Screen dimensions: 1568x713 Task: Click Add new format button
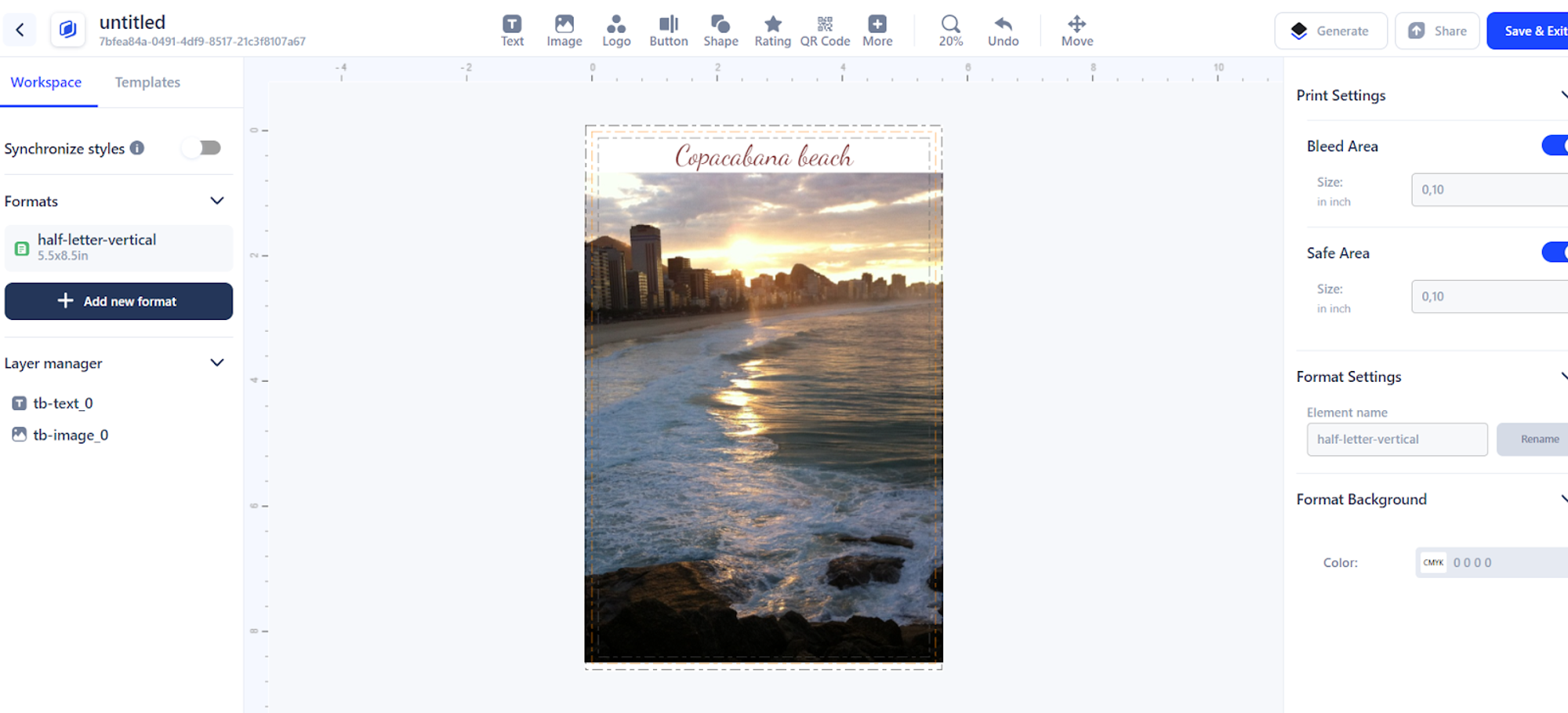click(118, 301)
